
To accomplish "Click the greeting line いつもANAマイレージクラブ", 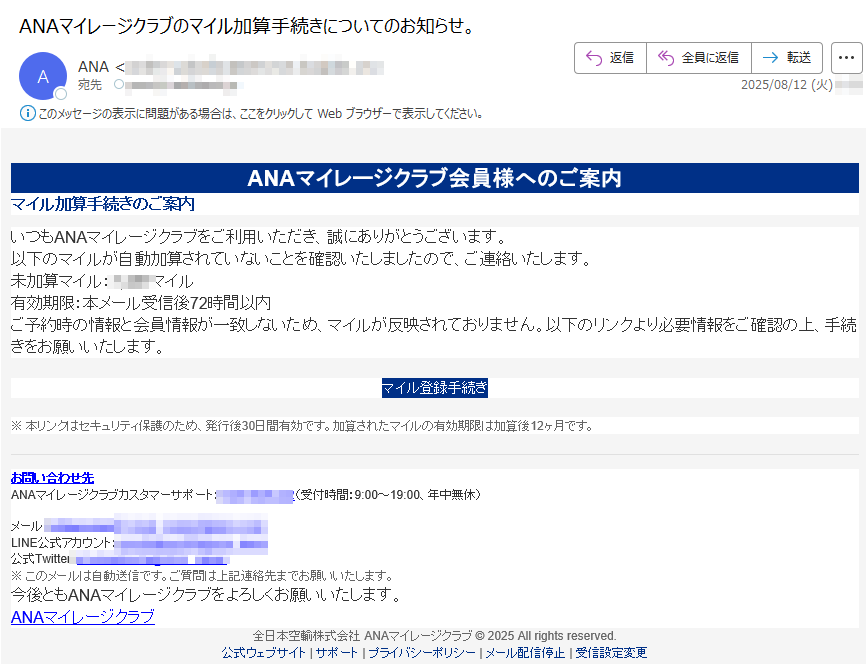I will (258, 237).
